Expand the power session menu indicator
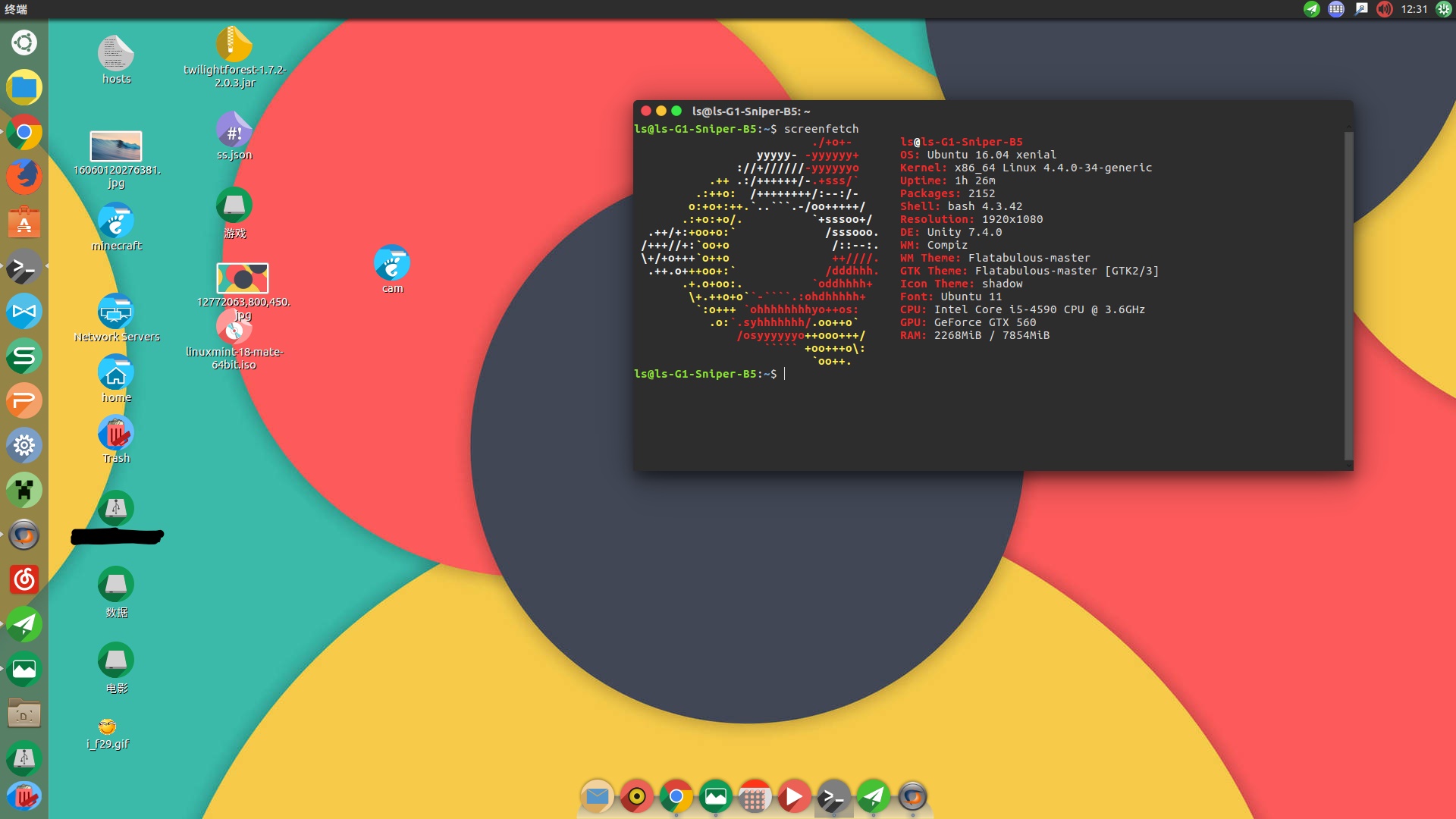Screen dimensions: 1456x819 coord(1443,9)
